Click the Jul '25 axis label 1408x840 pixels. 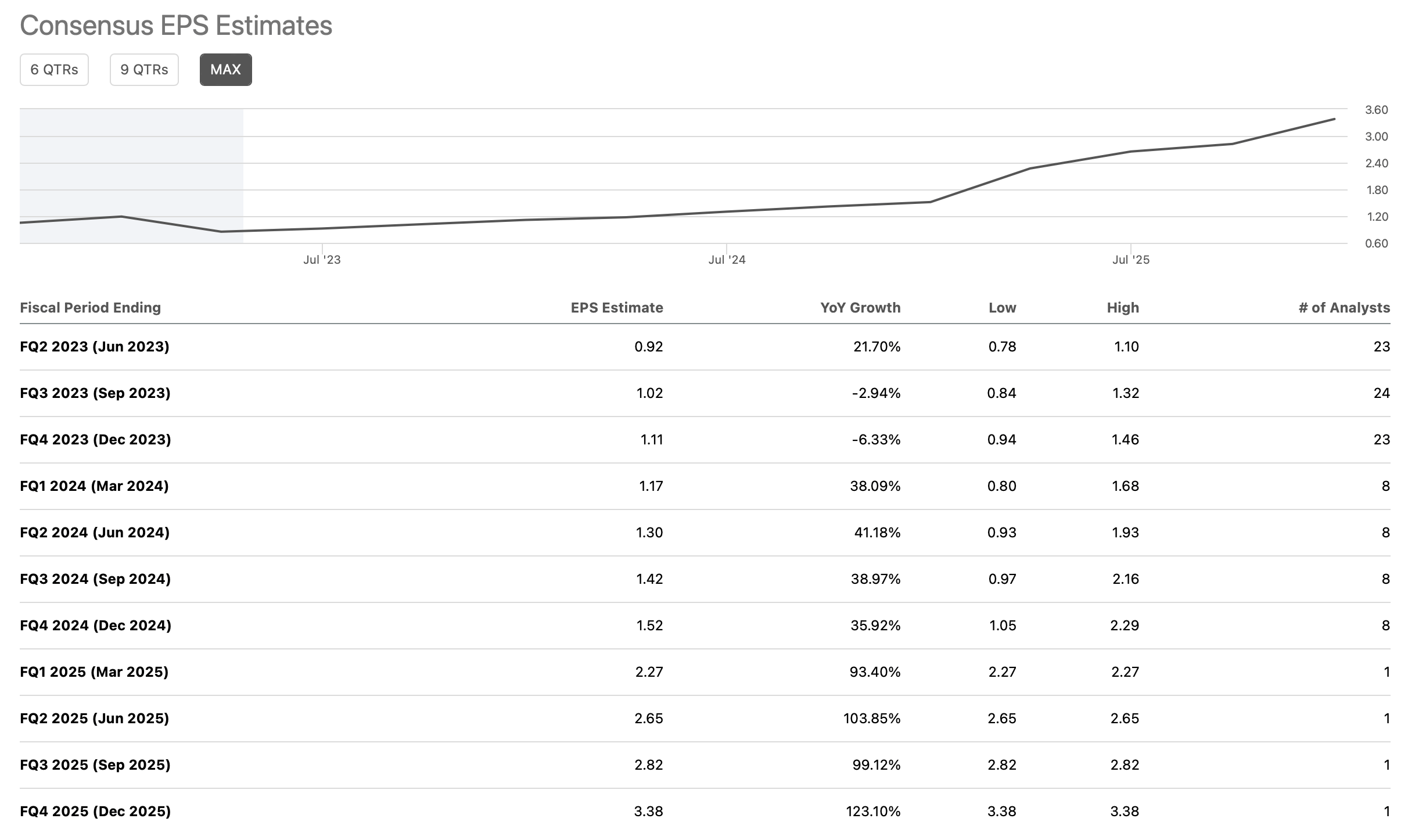point(1130,260)
